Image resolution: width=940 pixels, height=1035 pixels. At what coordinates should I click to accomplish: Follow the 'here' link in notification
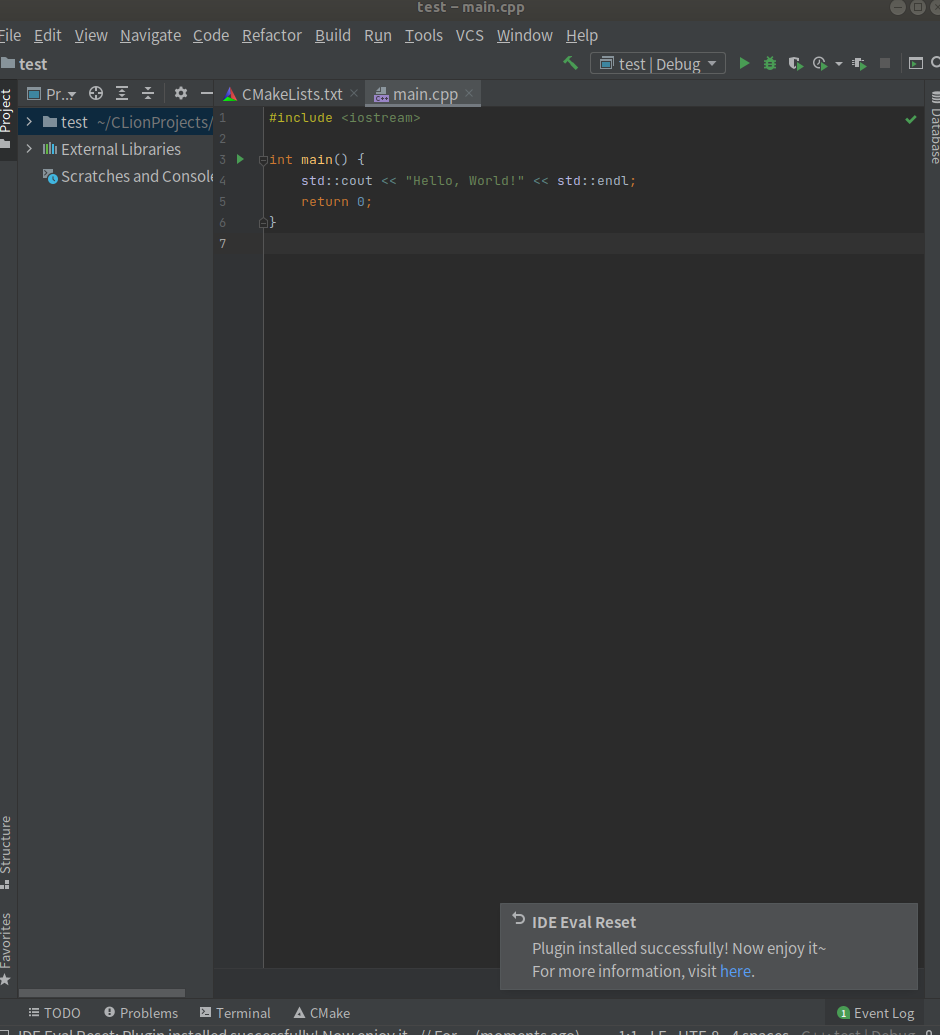735,971
